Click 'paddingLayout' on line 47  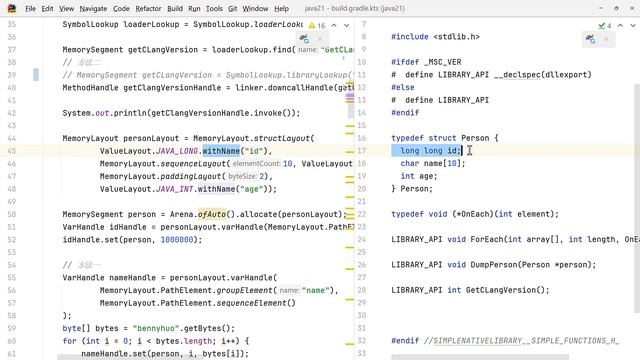tap(191, 176)
